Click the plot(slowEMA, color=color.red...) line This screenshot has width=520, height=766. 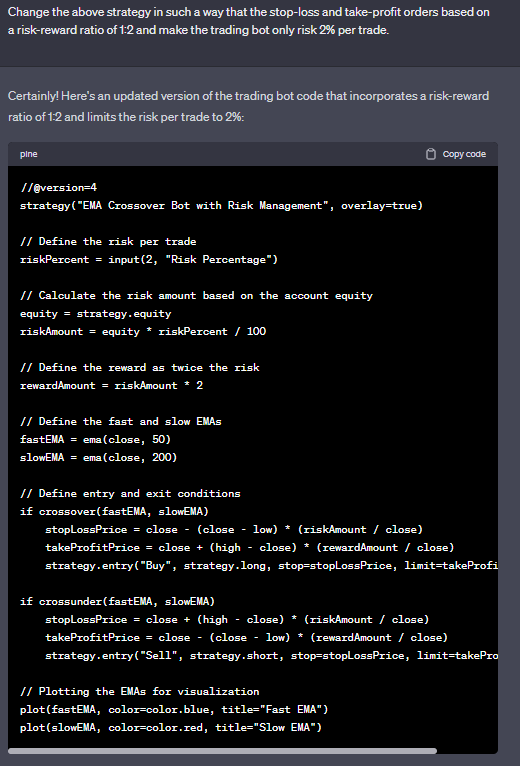[x=171, y=727]
